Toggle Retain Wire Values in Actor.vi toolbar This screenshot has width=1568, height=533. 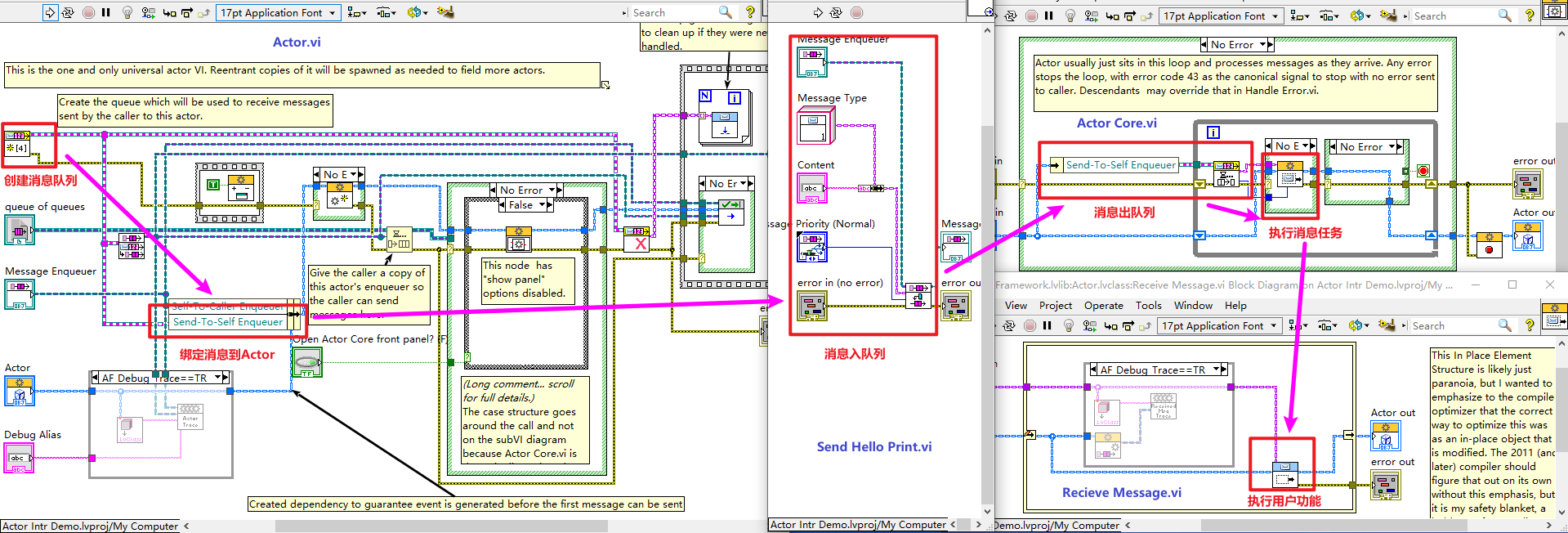tap(149, 12)
